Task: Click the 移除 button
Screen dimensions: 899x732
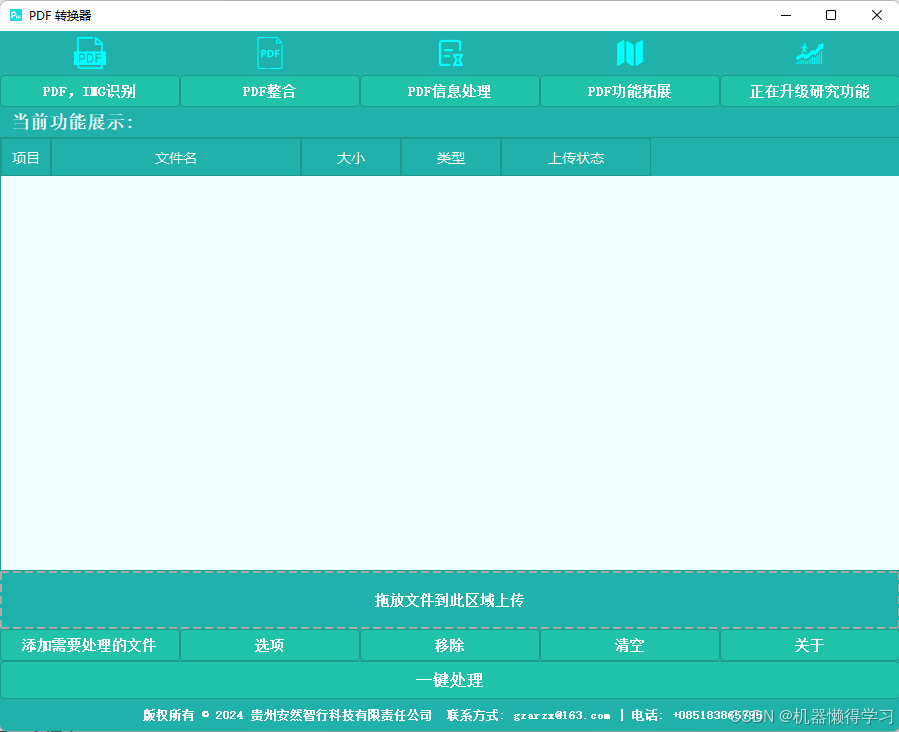Action: click(x=450, y=645)
